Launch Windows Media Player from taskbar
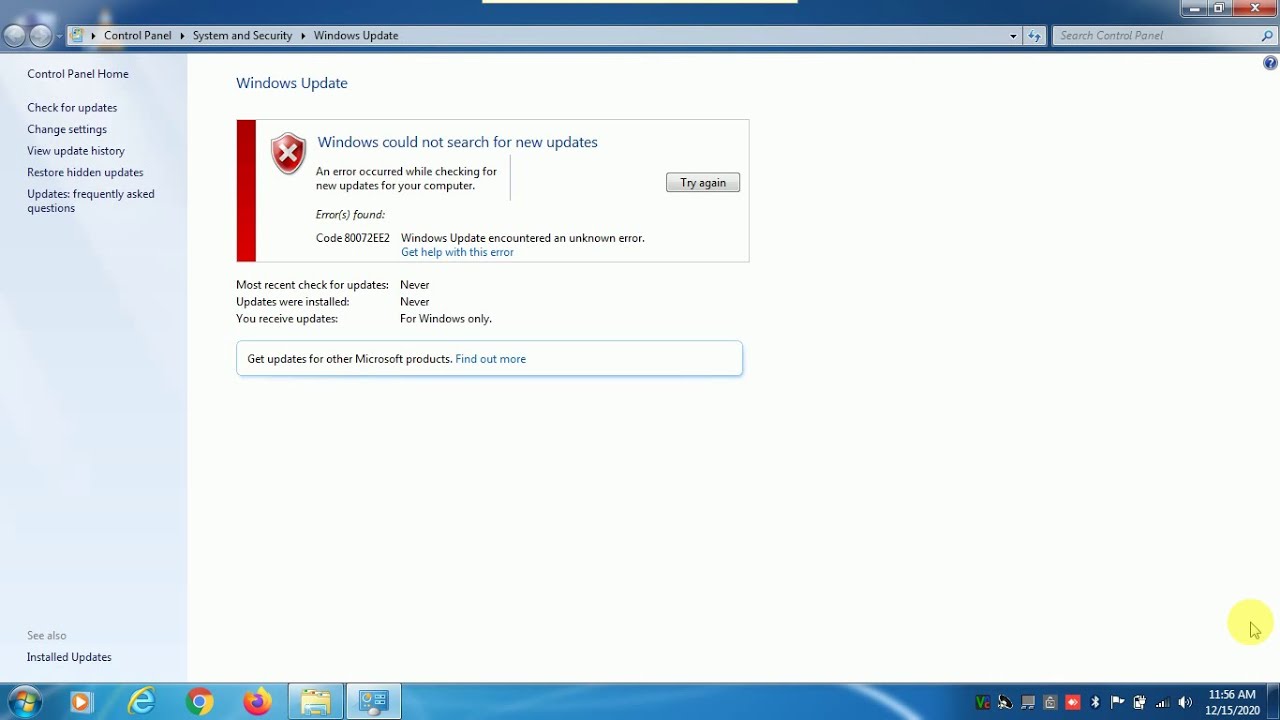The image size is (1280, 720). (80, 703)
